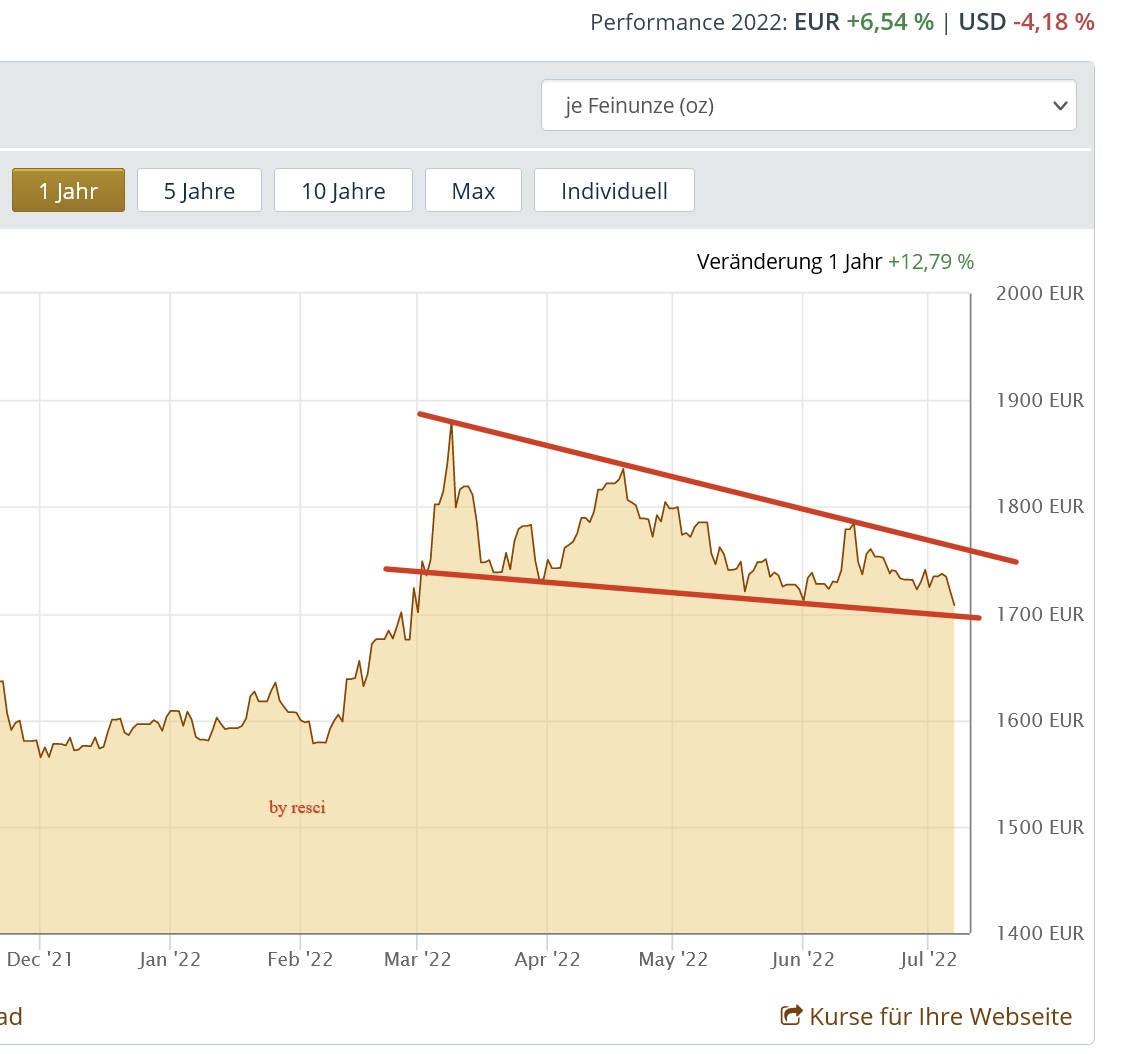1125x1054 pixels.
Task: Show the "Max" time range
Action: pos(473,190)
